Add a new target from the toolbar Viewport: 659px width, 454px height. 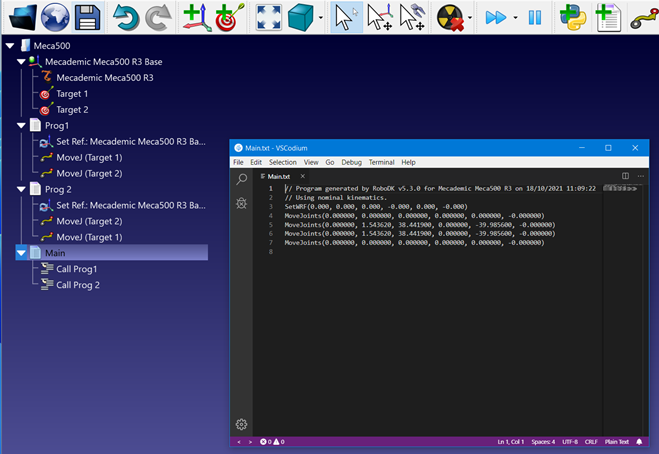click(x=230, y=17)
